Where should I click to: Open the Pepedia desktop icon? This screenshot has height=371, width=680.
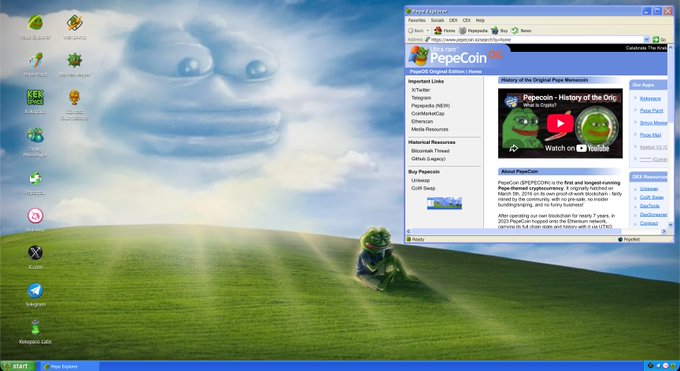coord(35,183)
